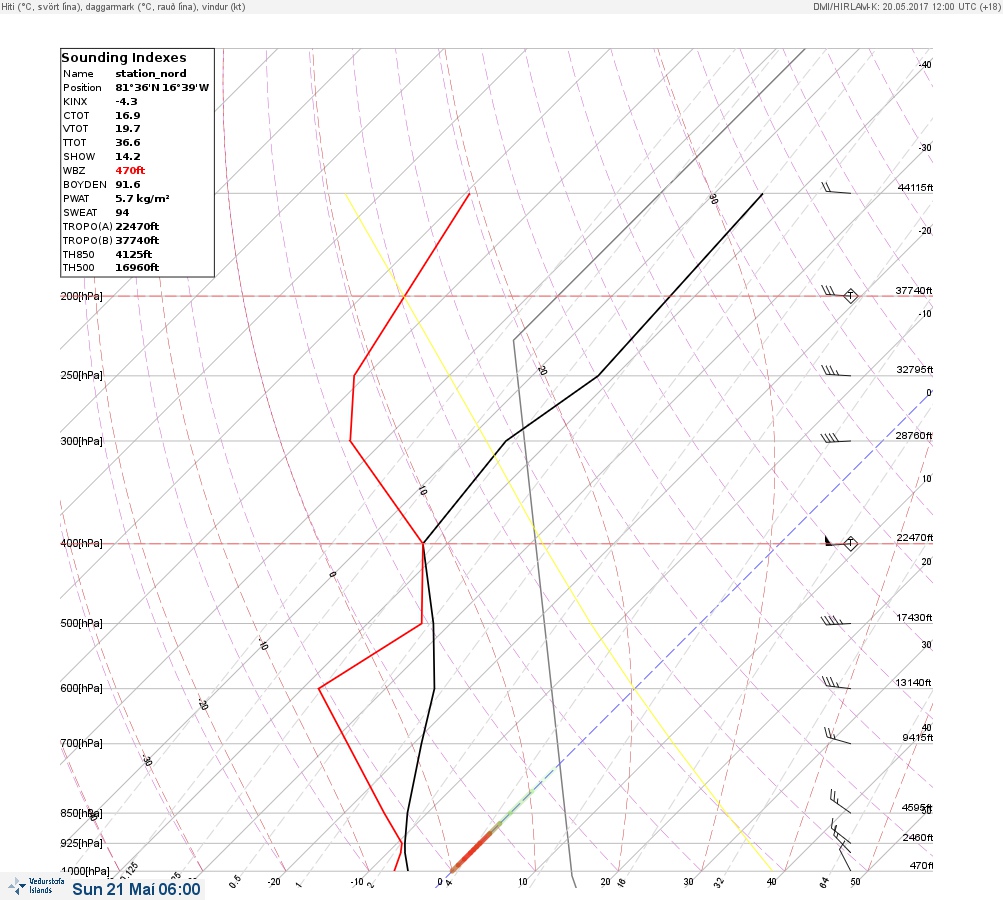Image resolution: width=1003 pixels, height=900 pixels.
Task: Click the SWEAT value 94
Action: pyautogui.click(x=122, y=212)
